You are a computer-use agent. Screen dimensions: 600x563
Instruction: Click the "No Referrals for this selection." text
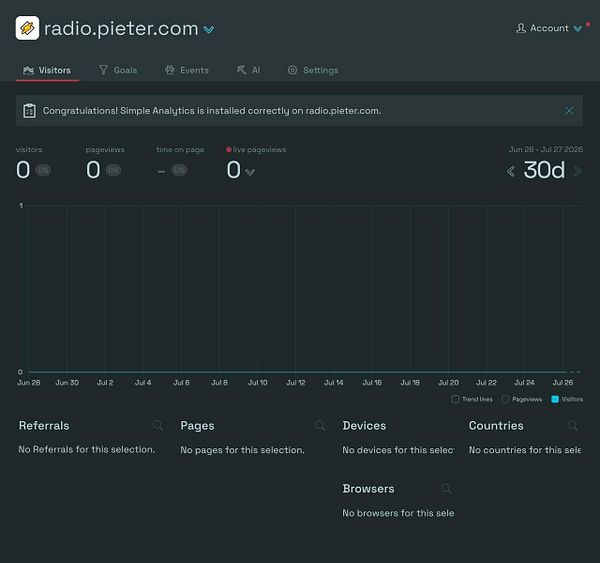coord(87,449)
